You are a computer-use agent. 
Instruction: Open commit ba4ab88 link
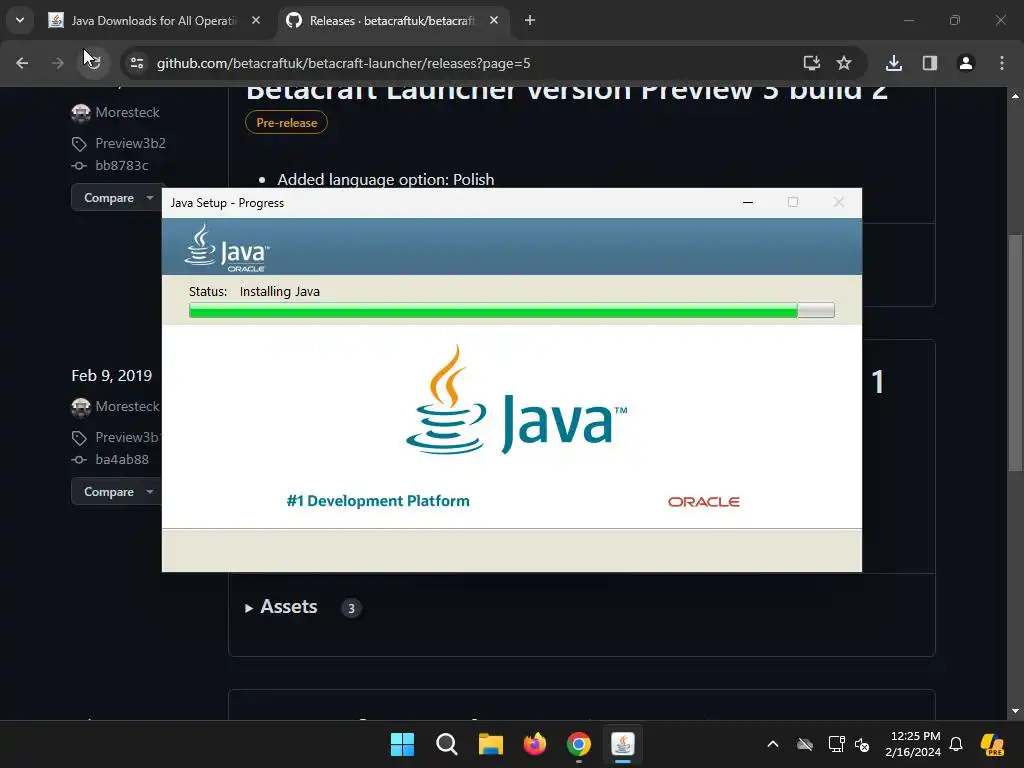coord(121,459)
